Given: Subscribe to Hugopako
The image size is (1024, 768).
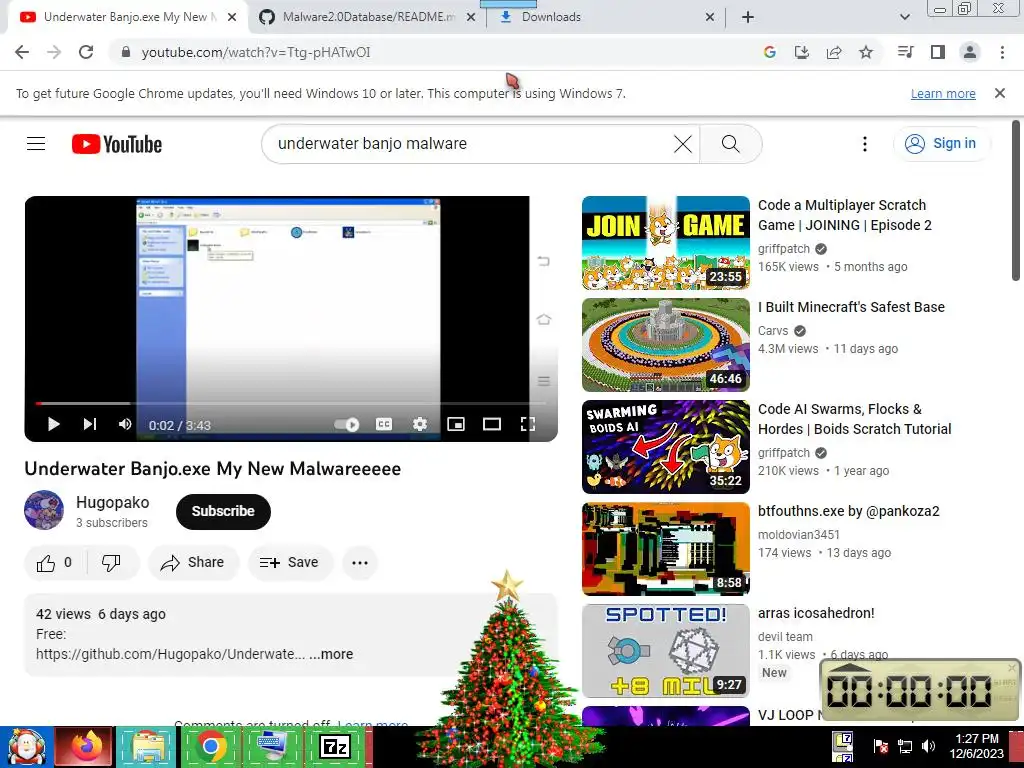Looking at the screenshot, I should [x=223, y=511].
